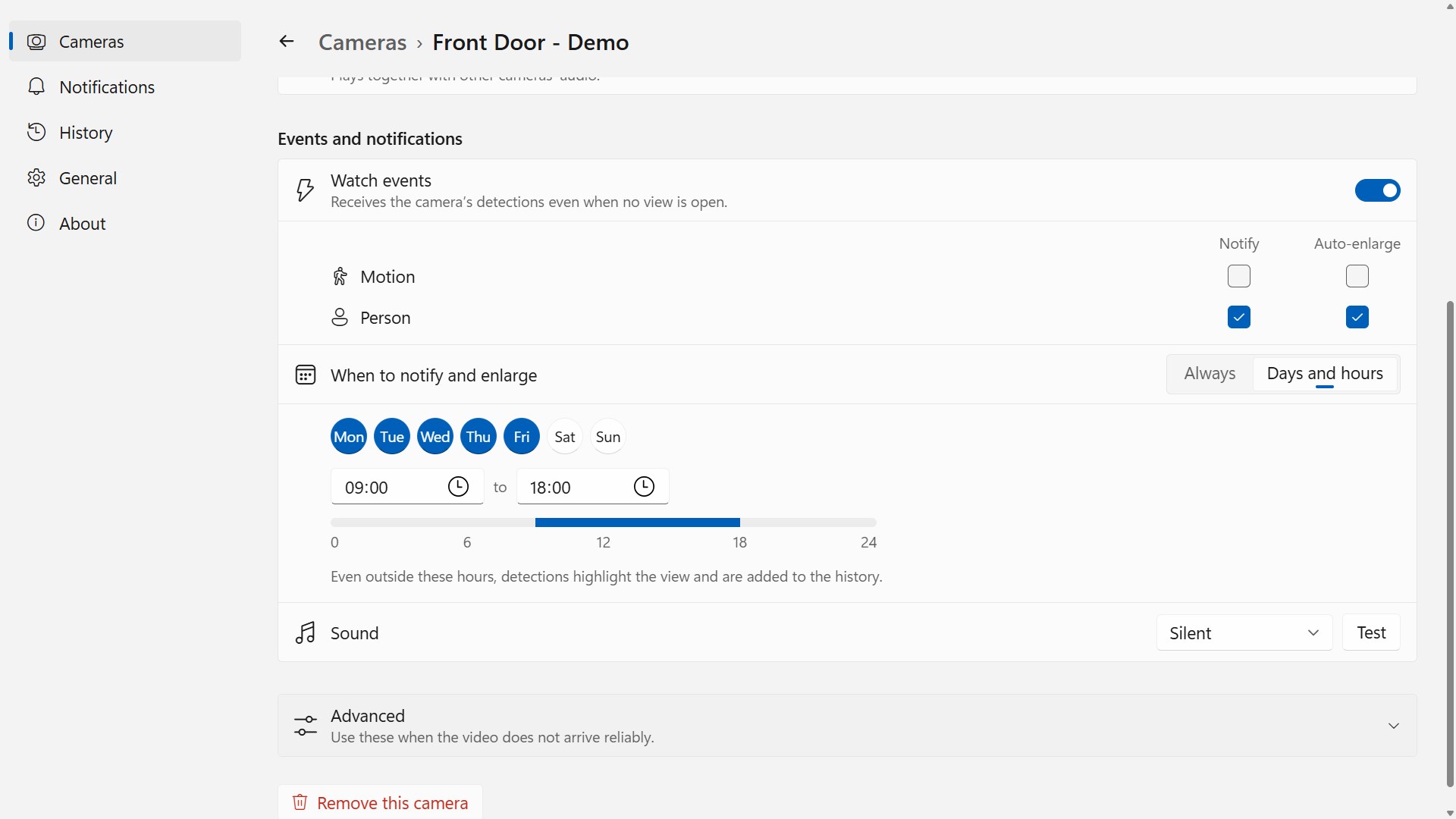Uncheck Notify for Person

click(1239, 317)
